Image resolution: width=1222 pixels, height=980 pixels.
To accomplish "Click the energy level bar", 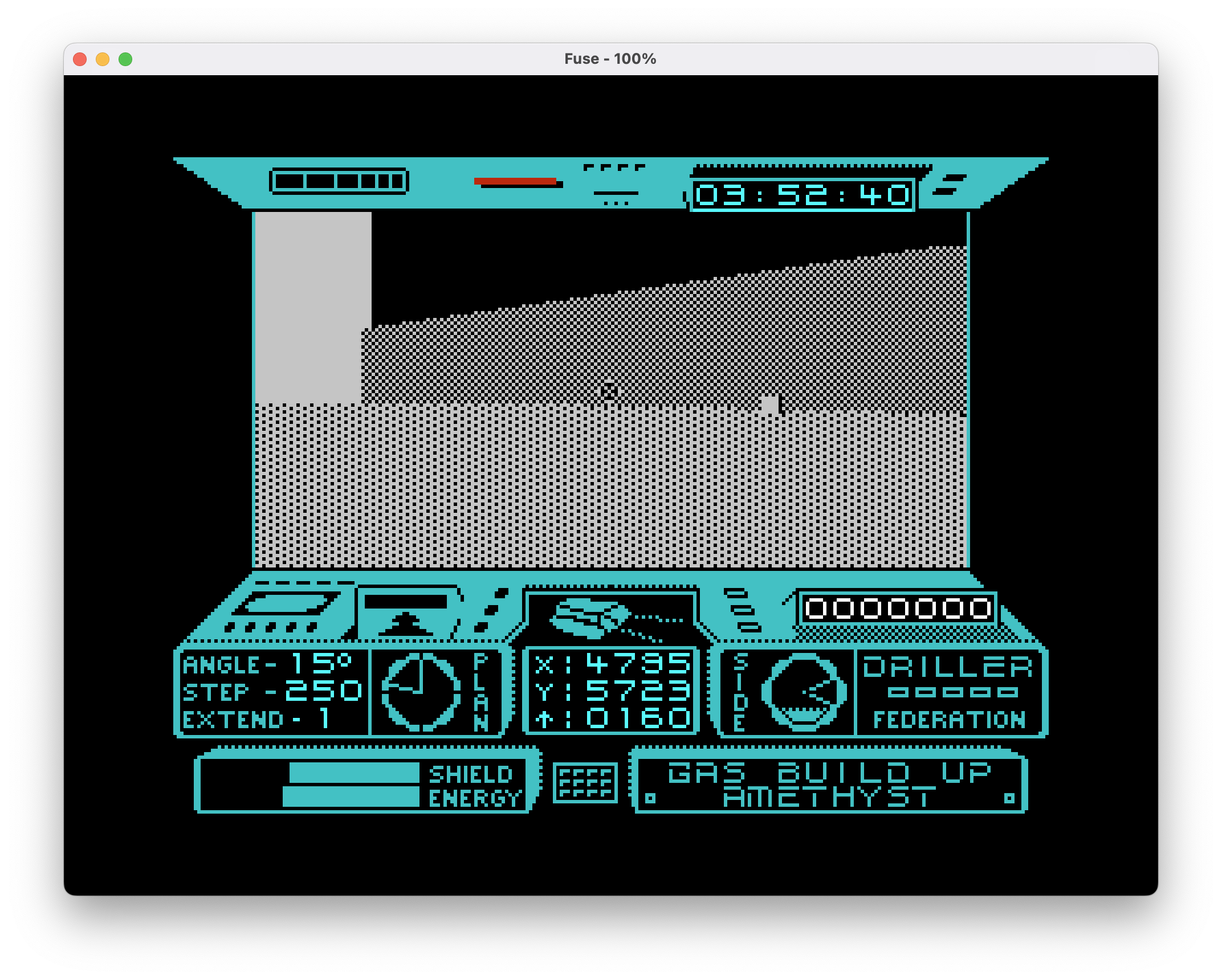I will 351,797.
